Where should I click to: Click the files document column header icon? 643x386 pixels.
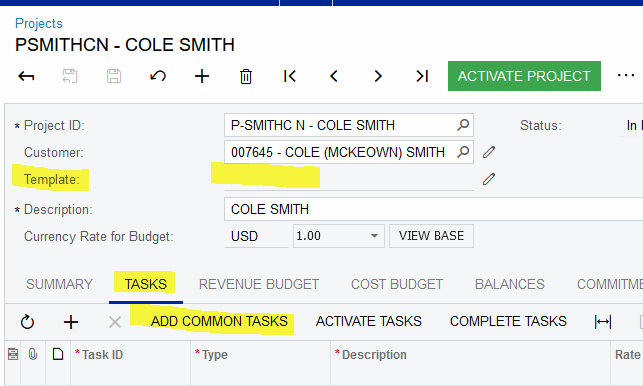[58, 354]
